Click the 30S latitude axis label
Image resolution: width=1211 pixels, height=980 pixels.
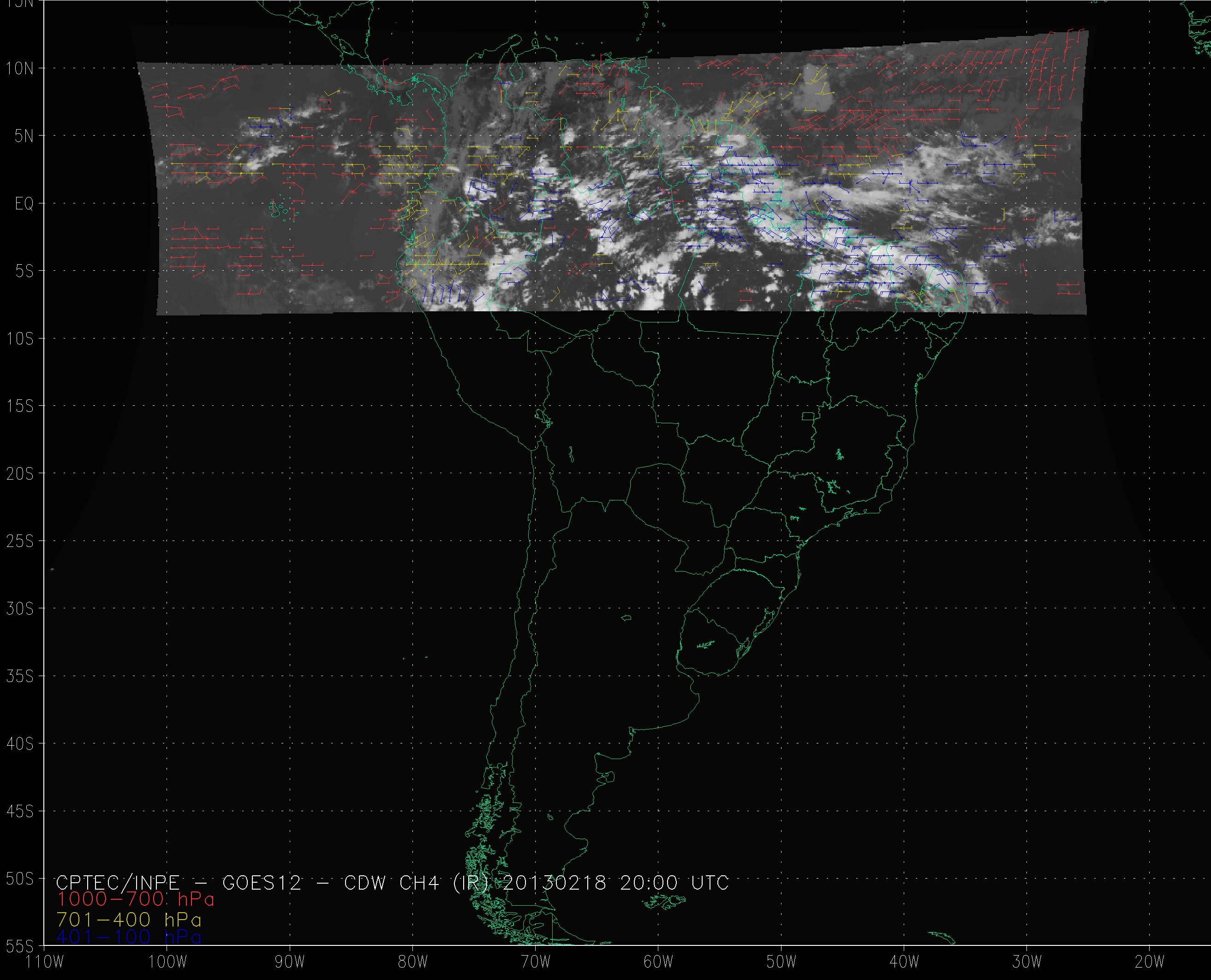(20, 609)
